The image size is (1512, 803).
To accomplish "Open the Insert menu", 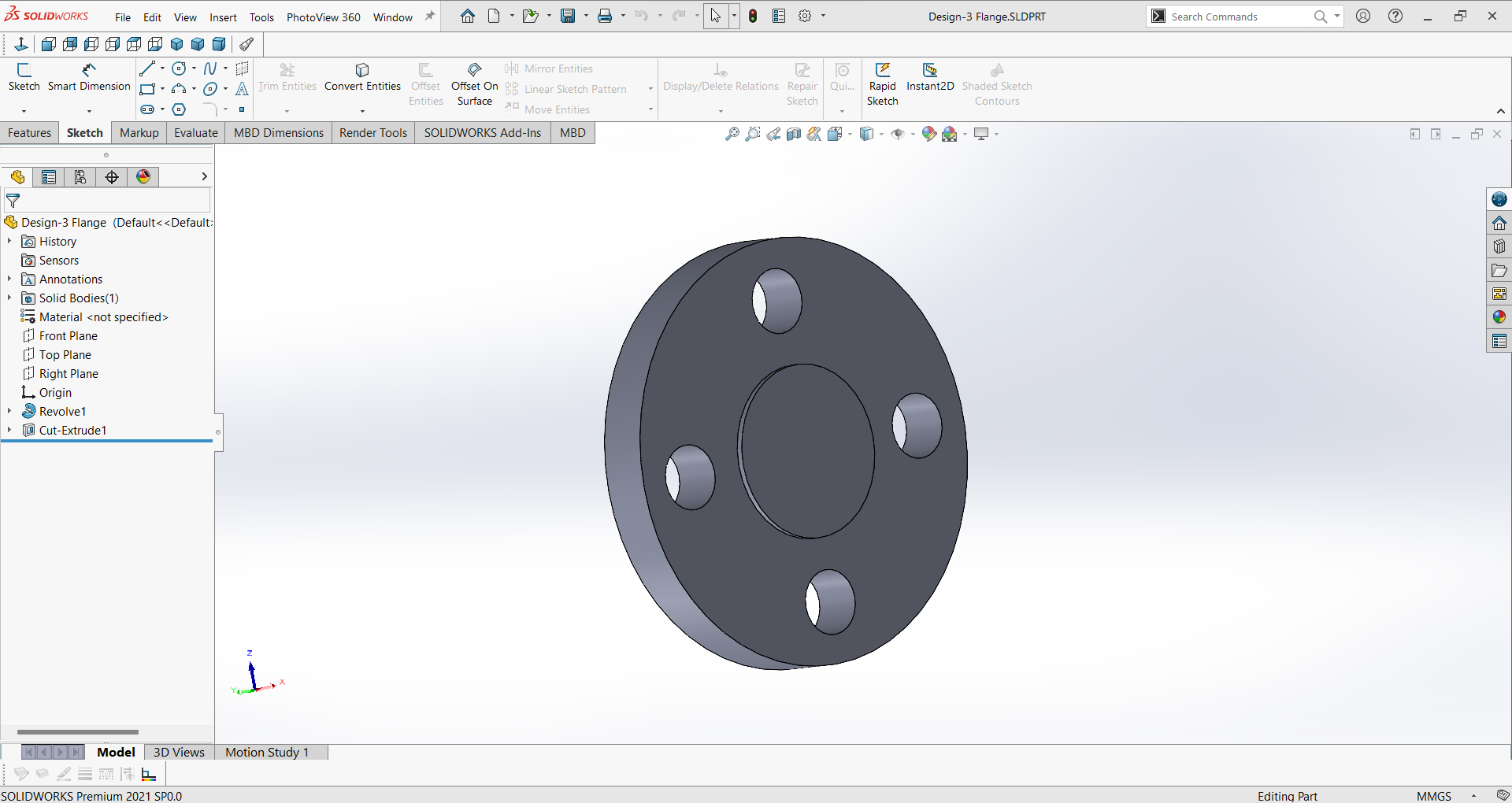I will pos(223,17).
